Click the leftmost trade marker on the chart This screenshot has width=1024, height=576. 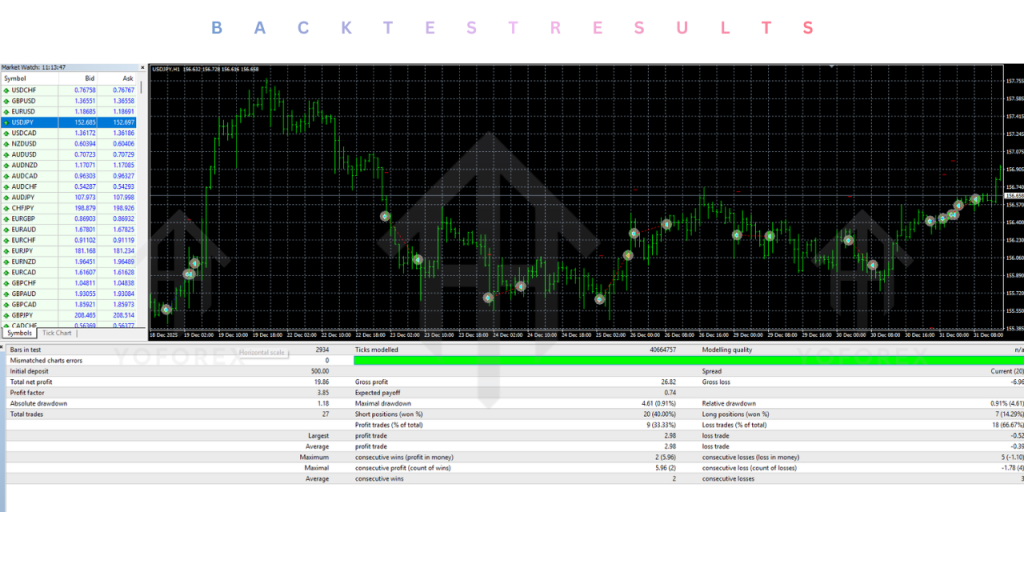click(166, 310)
